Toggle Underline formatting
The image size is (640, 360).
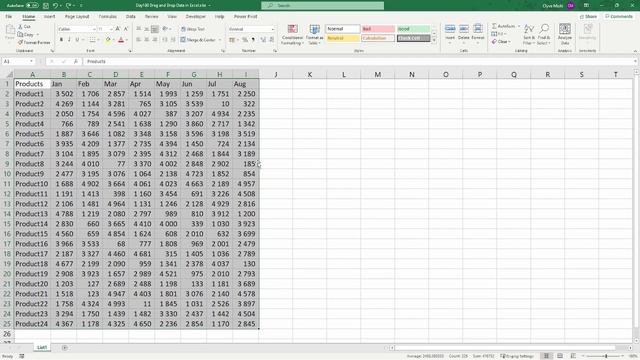click(x=77, y=40)
